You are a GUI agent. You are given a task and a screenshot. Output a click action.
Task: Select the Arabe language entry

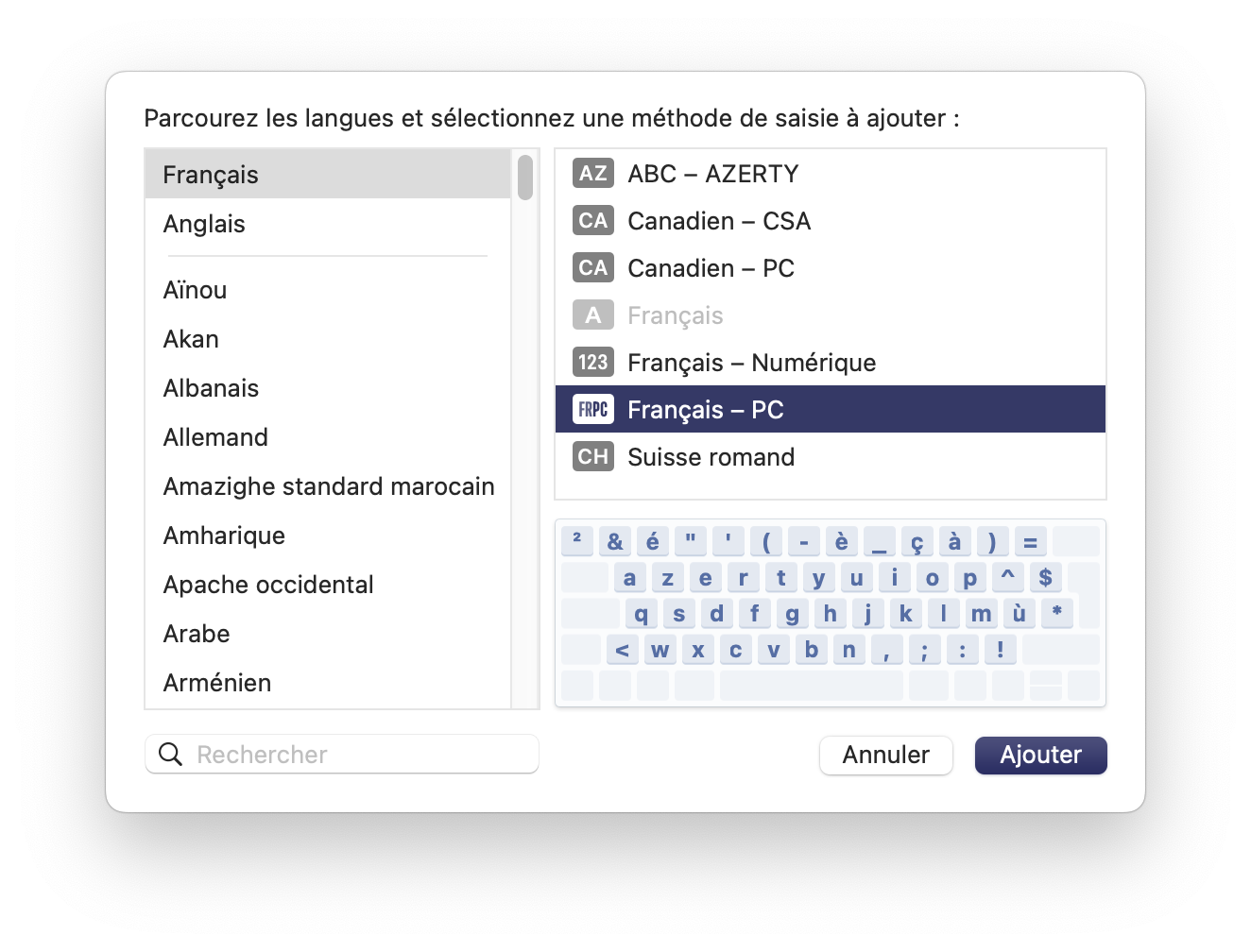click(x=328, y=634)
